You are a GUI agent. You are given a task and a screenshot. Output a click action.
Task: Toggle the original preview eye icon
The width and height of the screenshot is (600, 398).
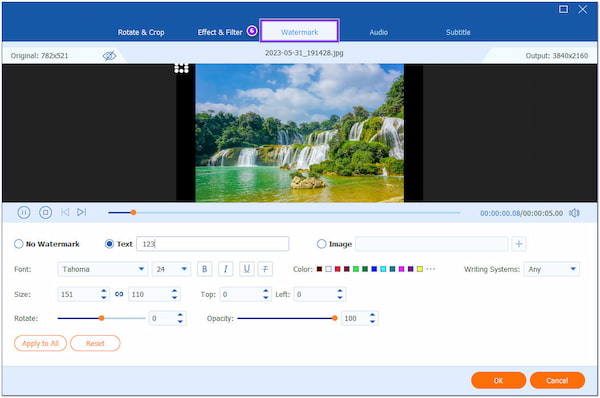click(x=109, y=56)
